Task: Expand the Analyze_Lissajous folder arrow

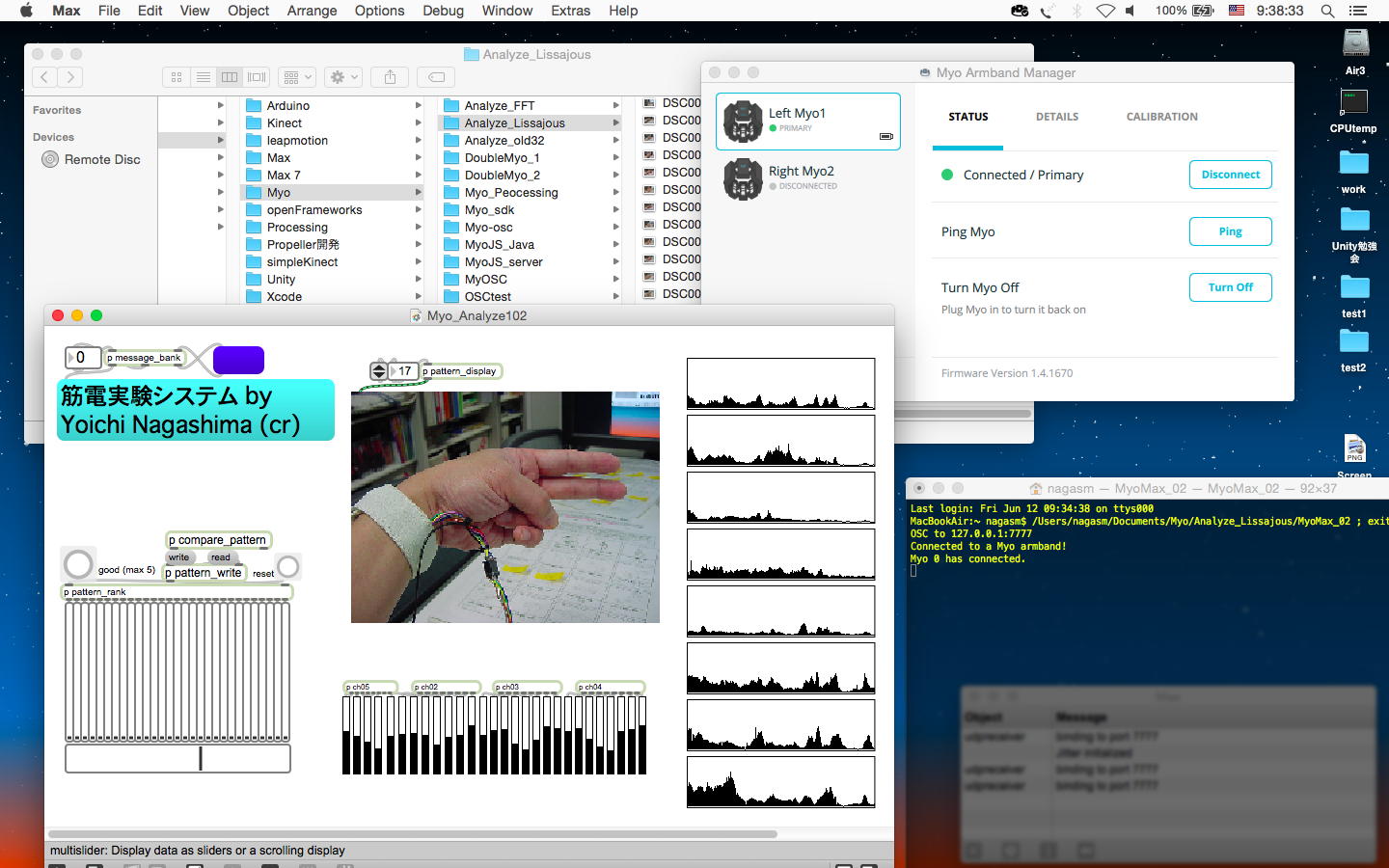Action: tap(615, 122)
